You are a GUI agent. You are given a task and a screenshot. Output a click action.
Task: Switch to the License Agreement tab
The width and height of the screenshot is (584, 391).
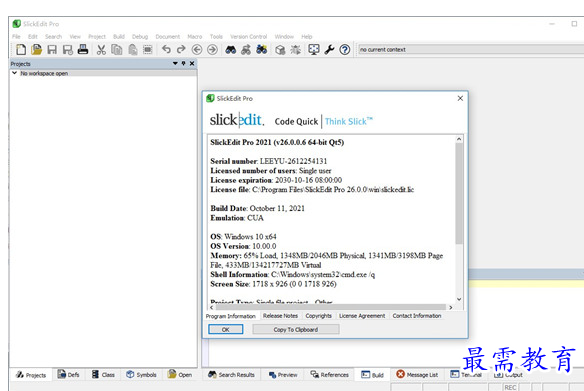click(x=362, y=315)
